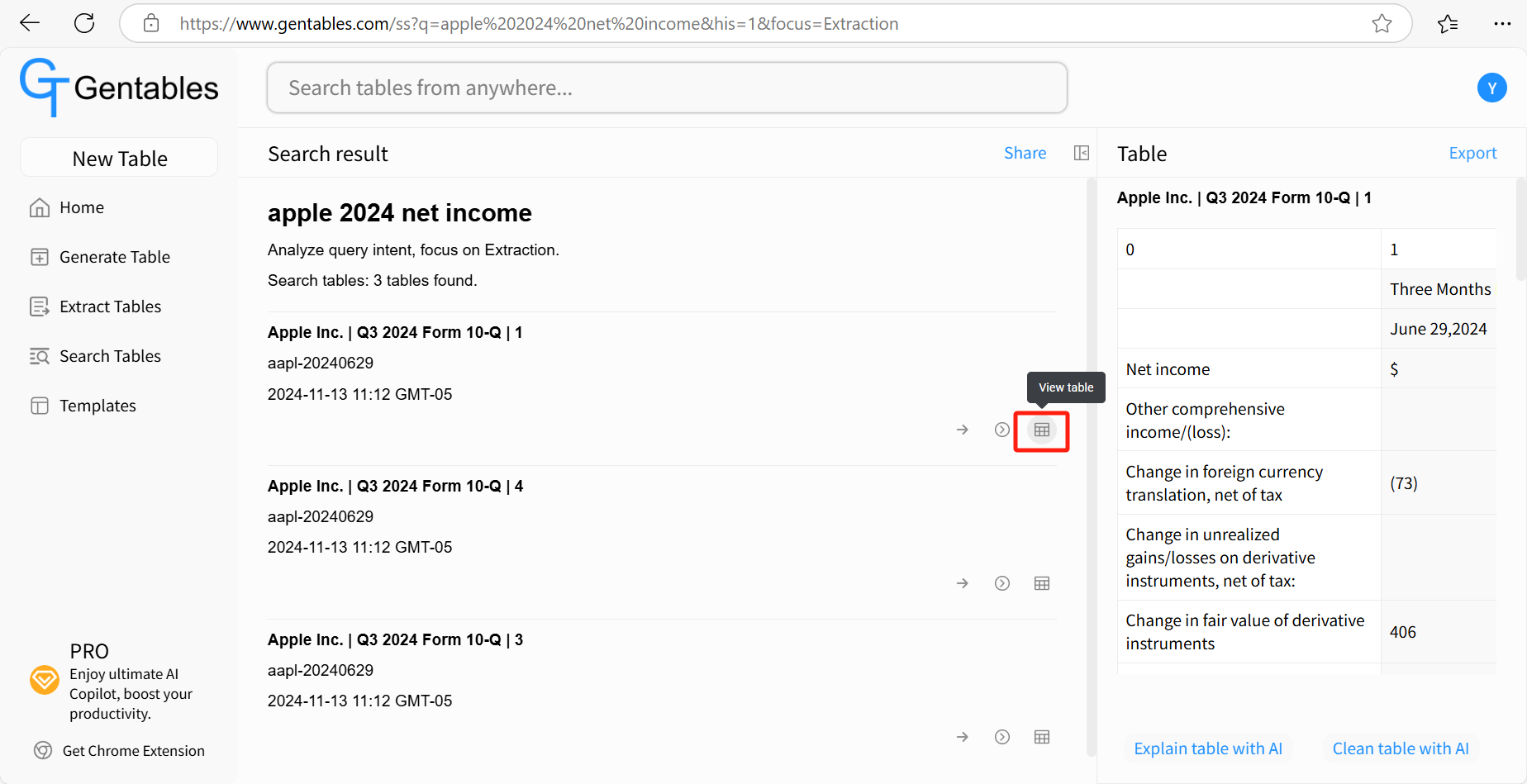
Task: Click the circled chevron icon for Form 10-Q | 3
Action: click(1002, 737)
